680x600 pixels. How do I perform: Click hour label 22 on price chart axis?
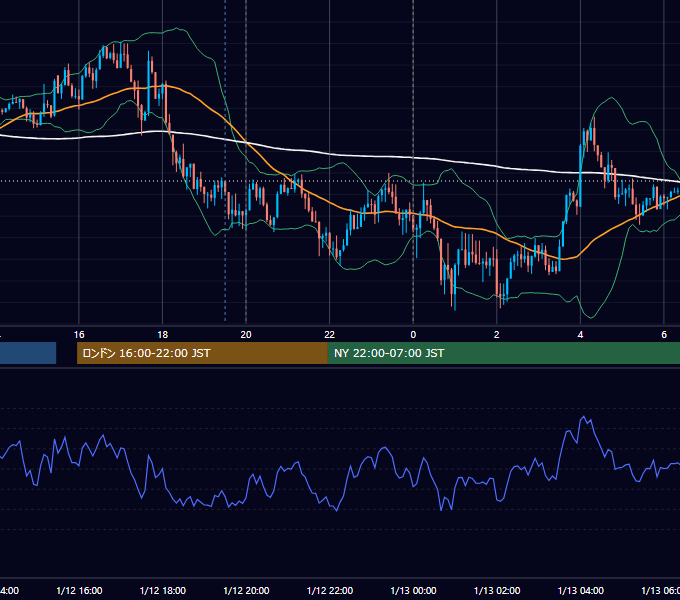click(330, 335)
